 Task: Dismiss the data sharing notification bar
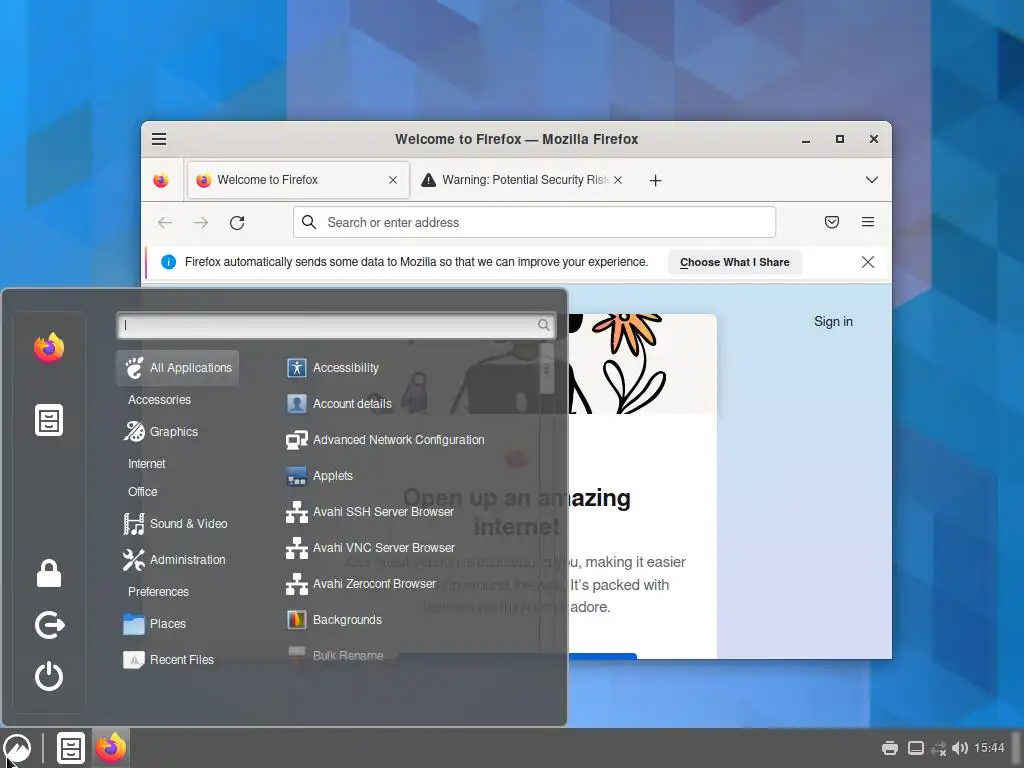(868, 262)
